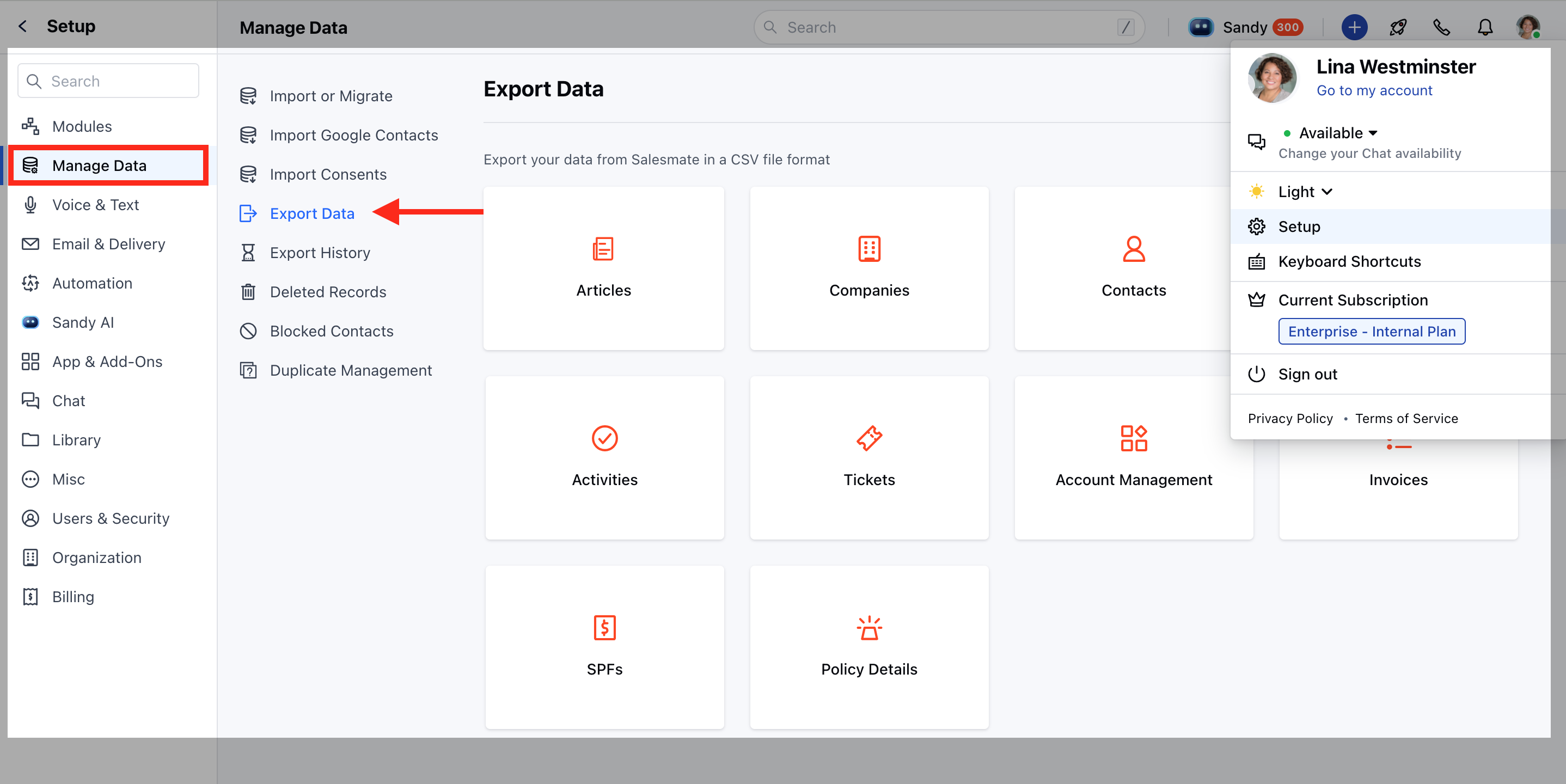Click the Modules hierarchy icon

[x=30, y=126]
